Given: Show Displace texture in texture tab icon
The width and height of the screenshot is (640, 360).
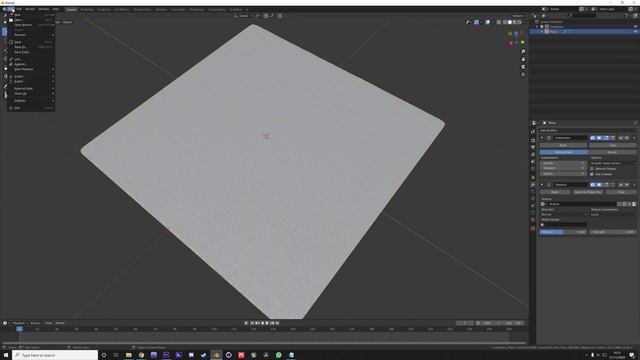Looking at the screenshot, I should point(634,204).
